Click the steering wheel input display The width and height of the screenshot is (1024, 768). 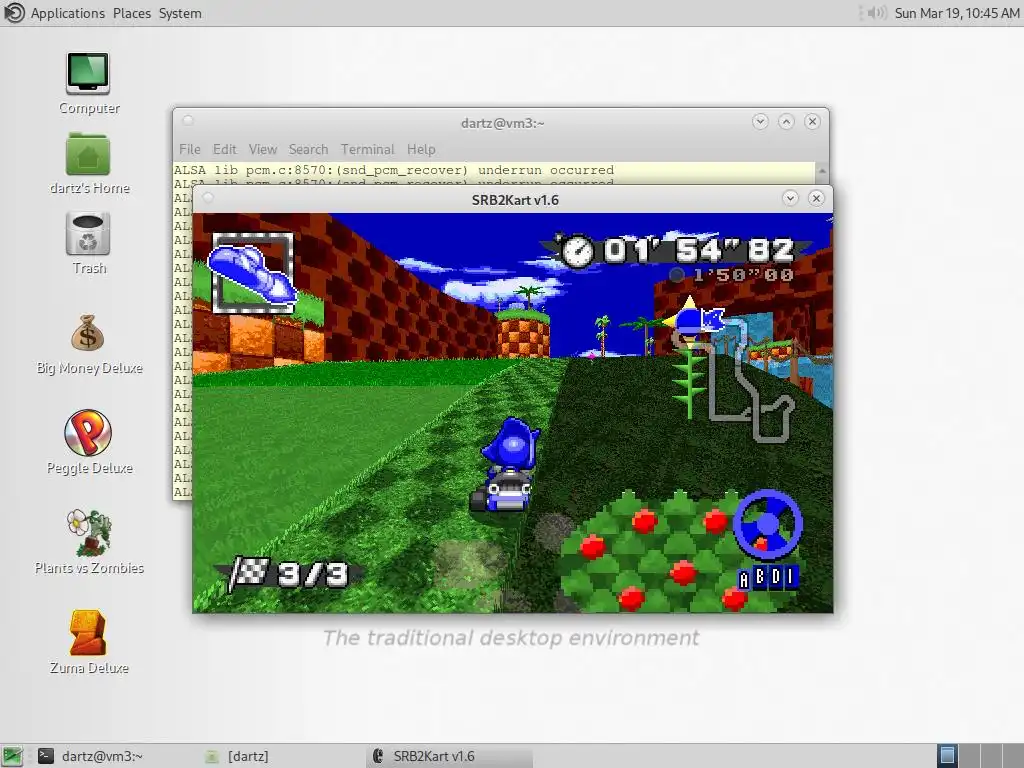pyautogui.click(x=767, y=524)
